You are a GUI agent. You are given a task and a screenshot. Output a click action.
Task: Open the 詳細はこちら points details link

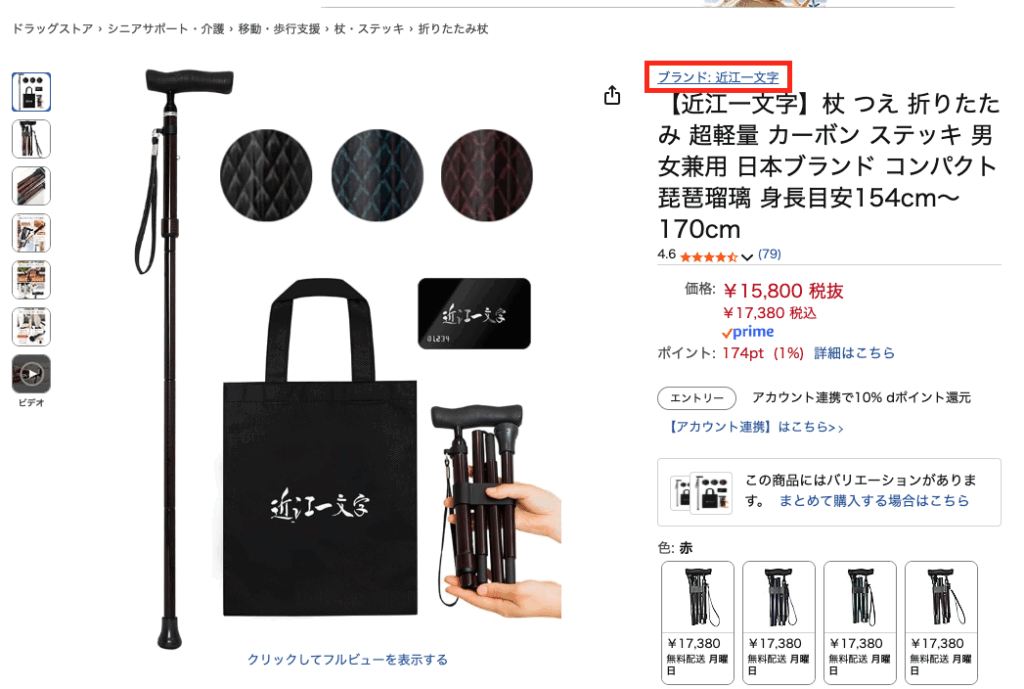click(854, 353)
